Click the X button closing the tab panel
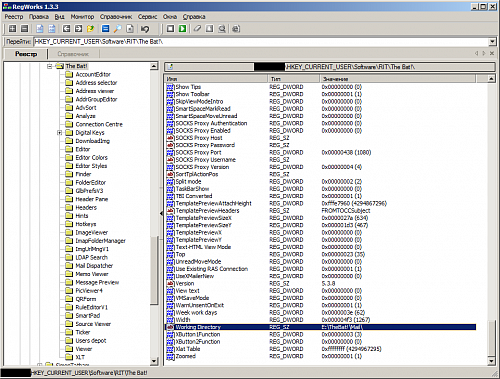This screenshot has height=379, width=500. (x=492, y=53)
